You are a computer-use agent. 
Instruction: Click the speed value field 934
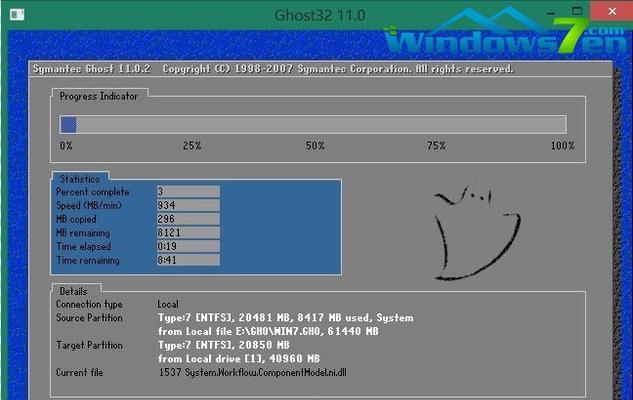[188, 205]
